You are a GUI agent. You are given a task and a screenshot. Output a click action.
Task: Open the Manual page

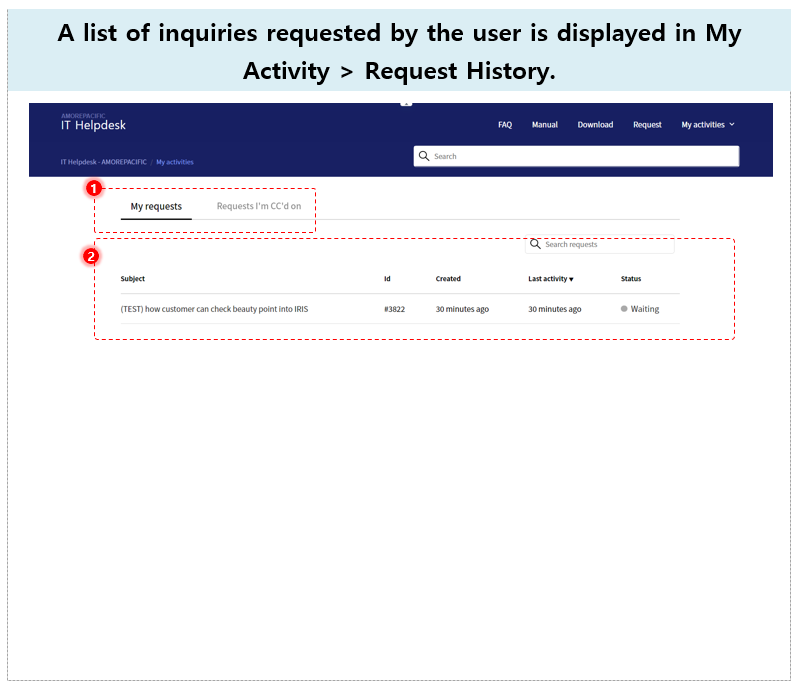tap(545, 125)
